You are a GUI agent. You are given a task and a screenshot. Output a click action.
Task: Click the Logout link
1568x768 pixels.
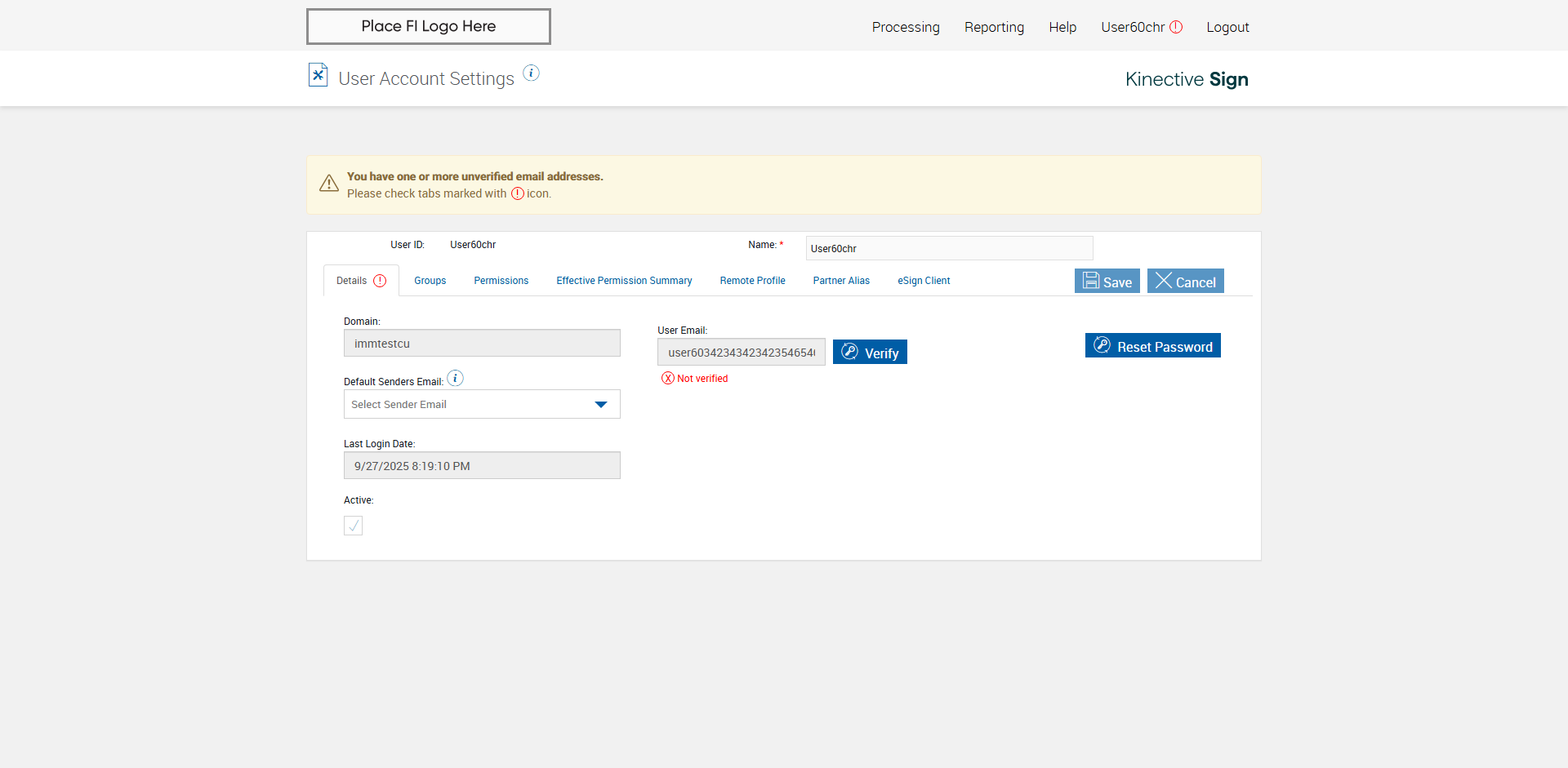1227,27
